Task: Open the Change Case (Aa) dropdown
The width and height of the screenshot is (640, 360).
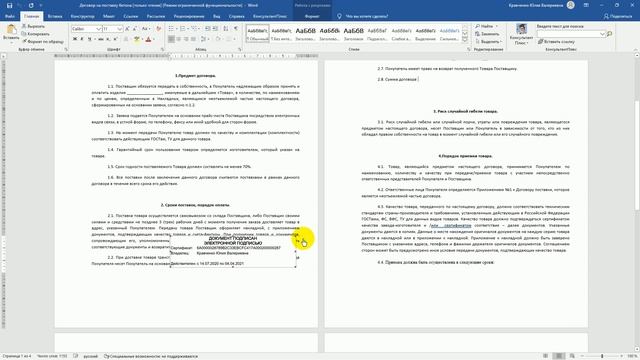Action: click(x=146, y=29)
